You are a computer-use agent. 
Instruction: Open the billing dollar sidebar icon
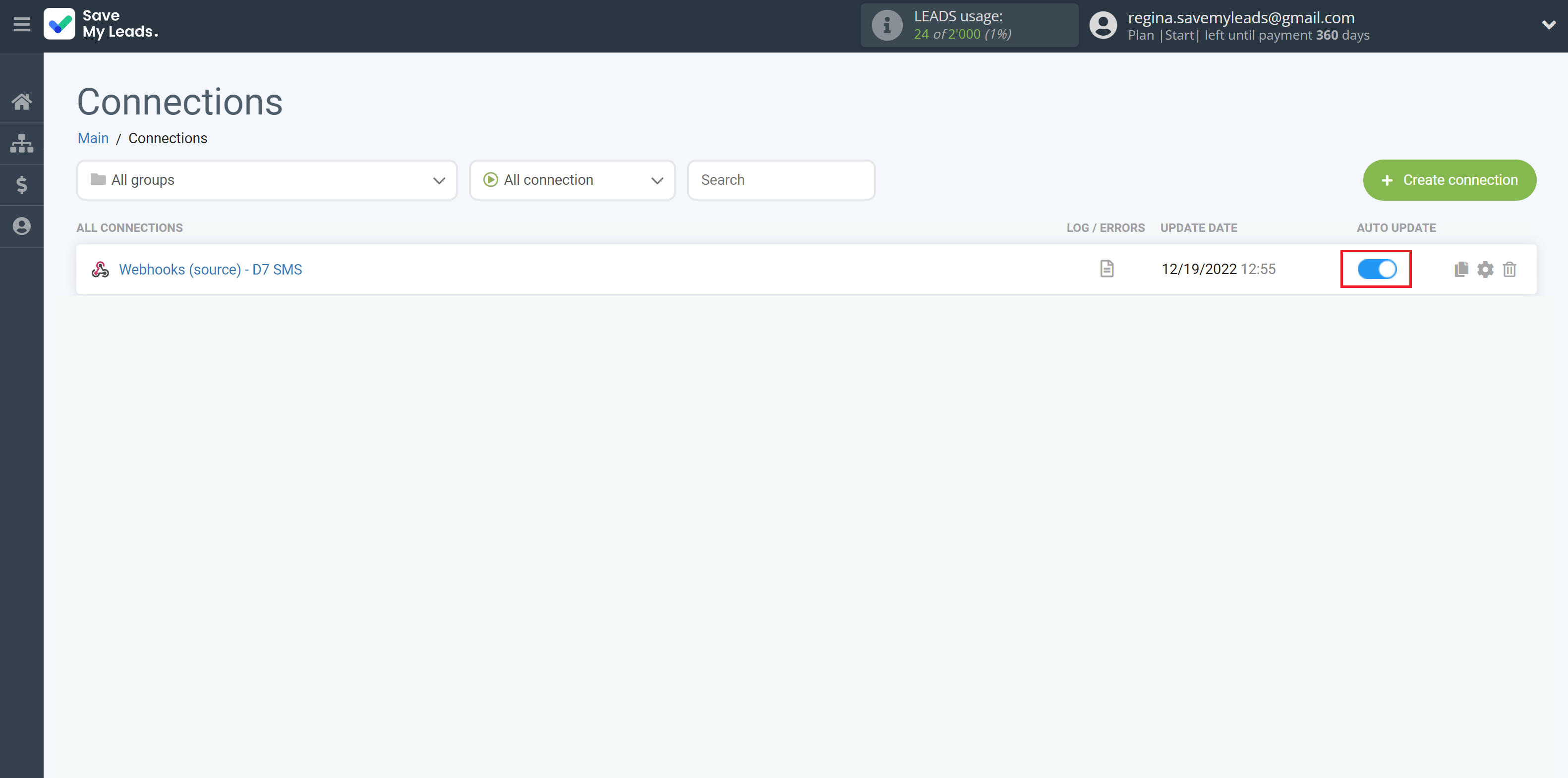coord(22,185)
